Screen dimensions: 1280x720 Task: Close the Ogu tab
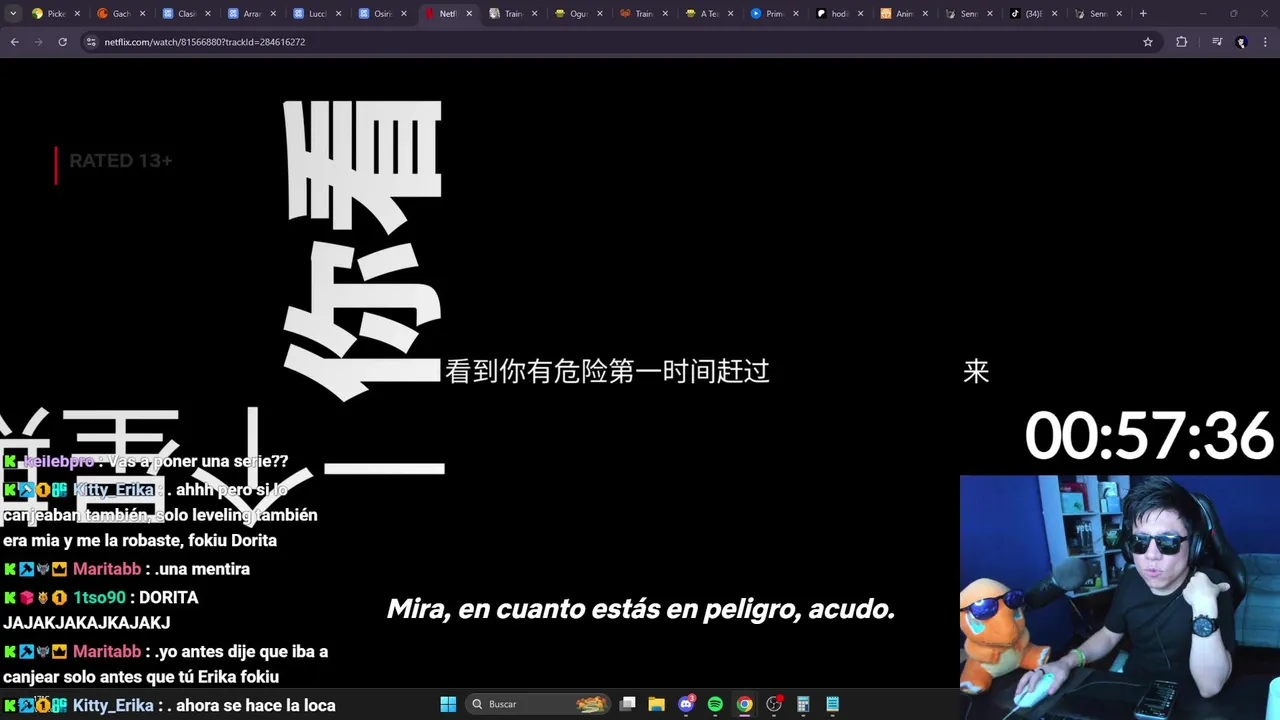tap(600, 14)
